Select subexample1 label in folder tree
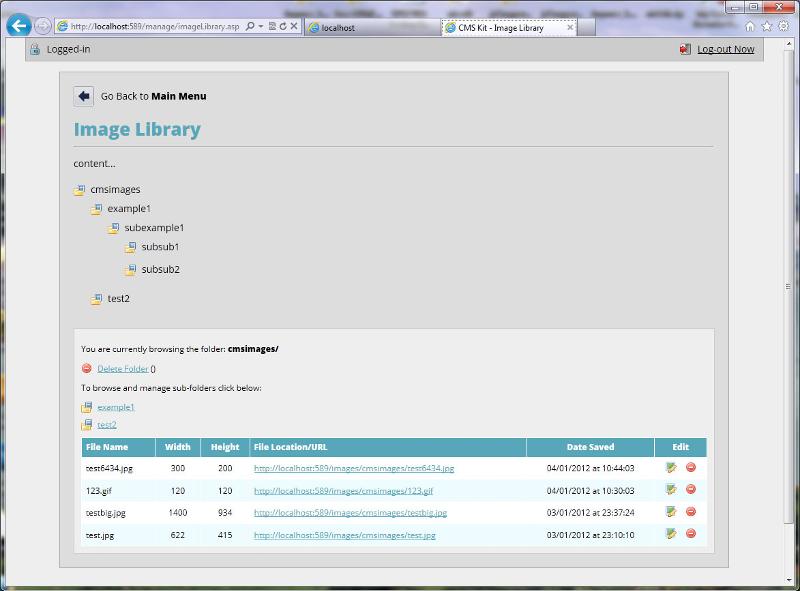Image resolution: width=800 pixels, height=591 pixels. click(154, 228)
